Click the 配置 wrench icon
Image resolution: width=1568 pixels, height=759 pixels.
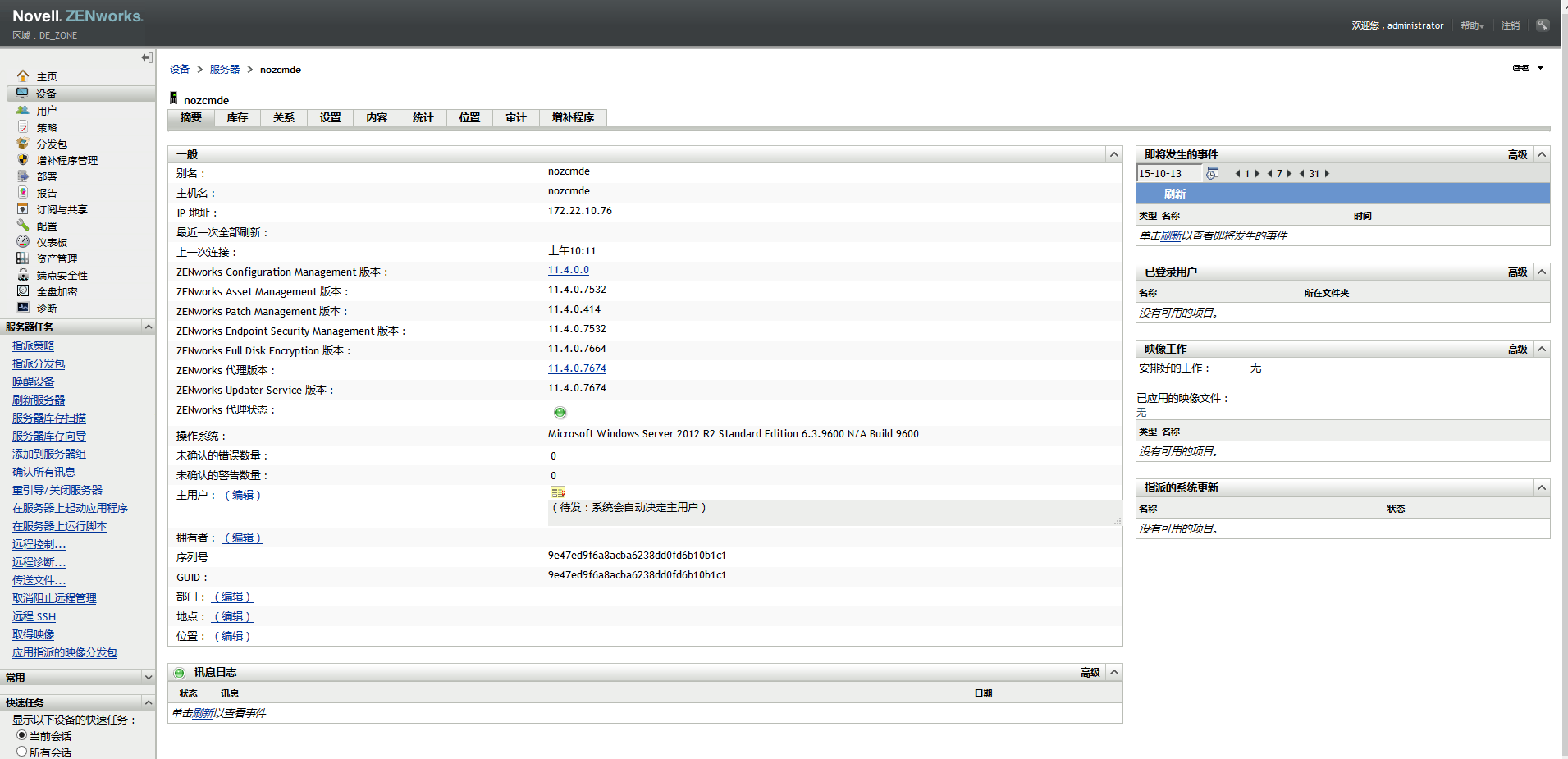click(23, 226)
